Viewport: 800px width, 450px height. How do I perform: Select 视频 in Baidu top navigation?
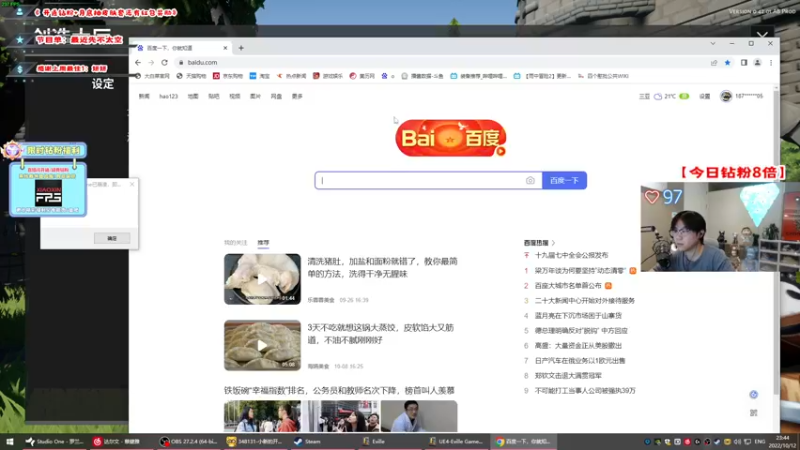(235, 96)
